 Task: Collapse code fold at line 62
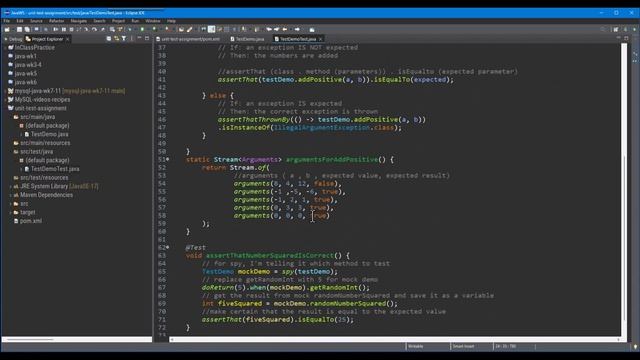pyautogui.click(x=167, y=247)
